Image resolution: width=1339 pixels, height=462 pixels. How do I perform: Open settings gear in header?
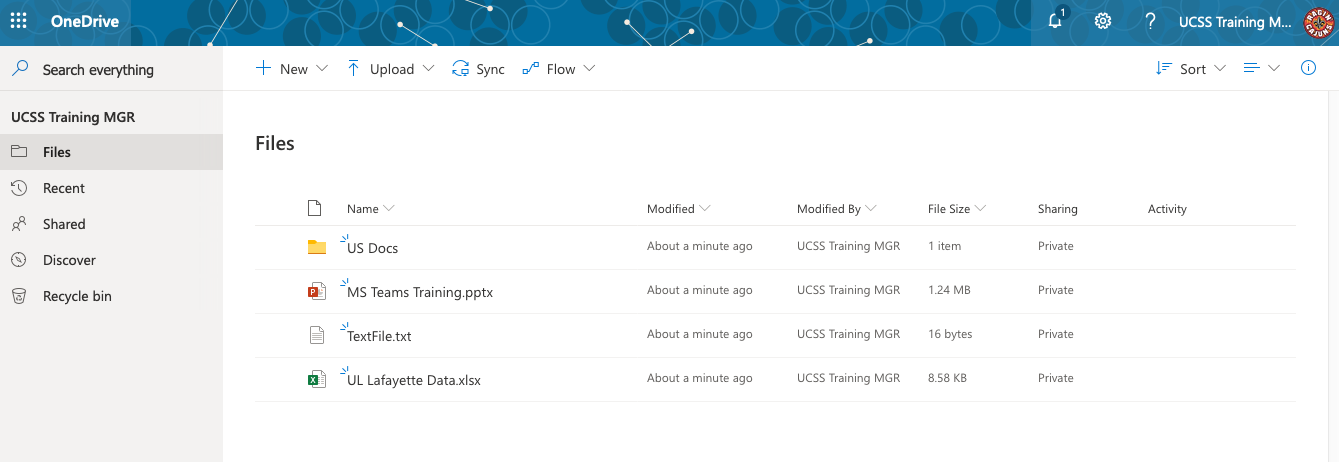(1103, 21)
